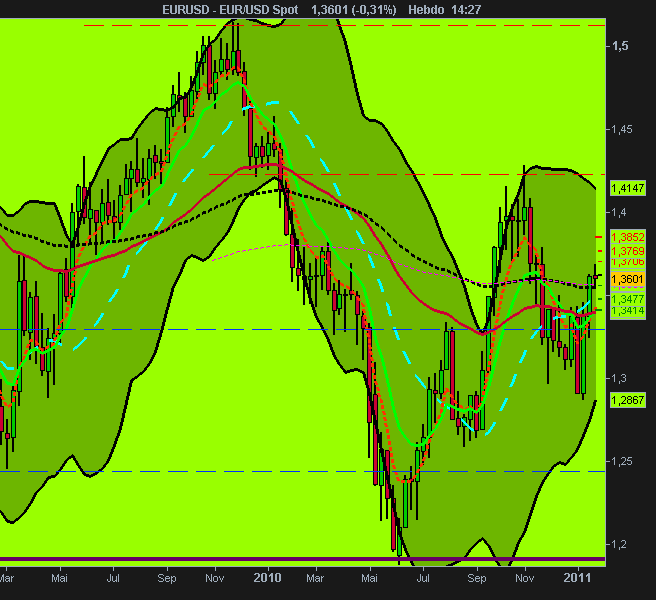Viewport: 656px width, 600px height.
Task: Click the 1,5 price axis tick
Action: [620, 46]
